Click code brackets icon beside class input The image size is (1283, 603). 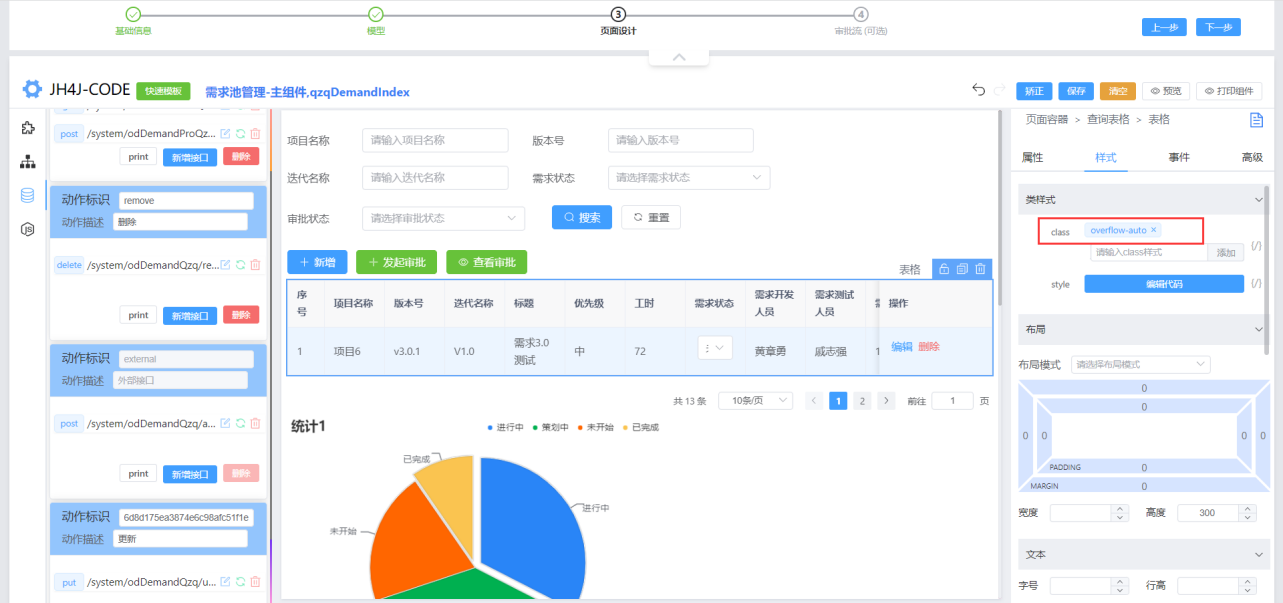(x=1256, y=246)
